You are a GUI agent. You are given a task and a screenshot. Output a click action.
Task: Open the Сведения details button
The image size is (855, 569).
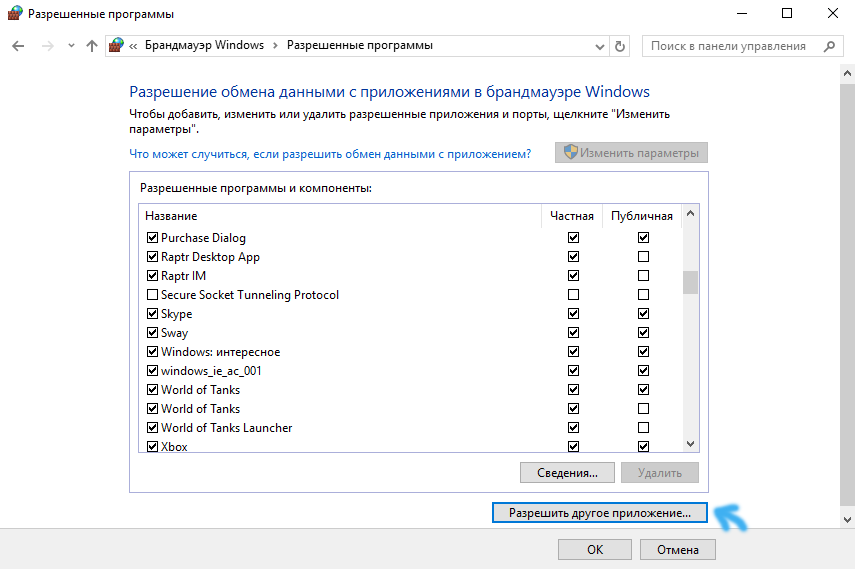point(566,472)
